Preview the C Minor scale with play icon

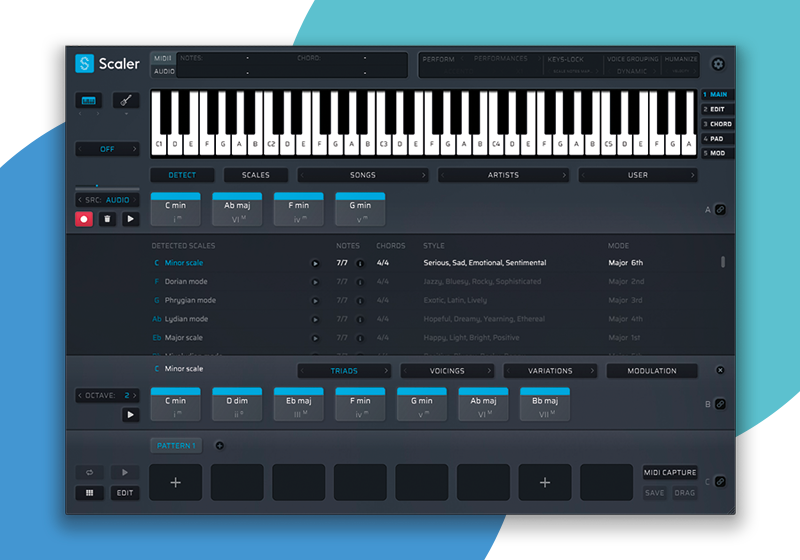click(315, 264)
